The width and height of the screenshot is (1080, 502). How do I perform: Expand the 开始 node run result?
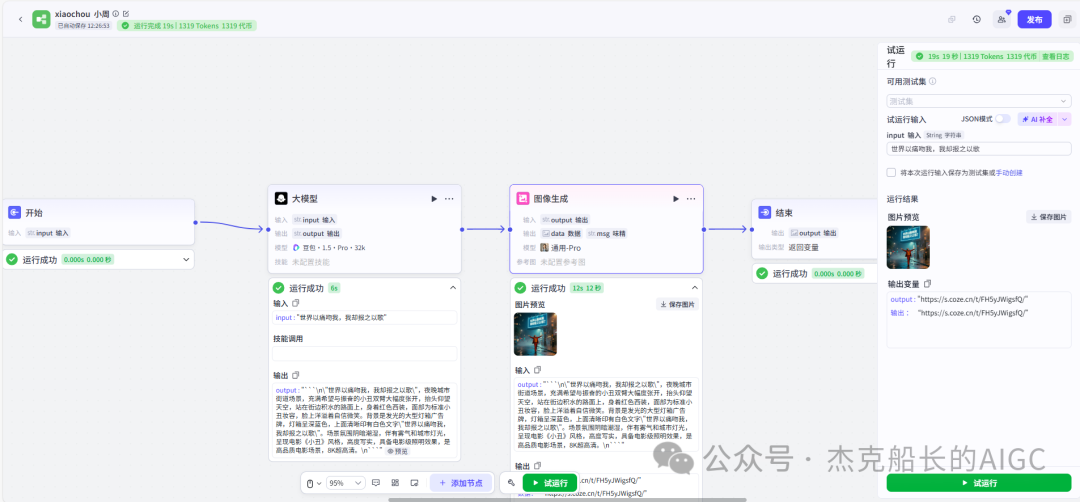pos(186,260)
